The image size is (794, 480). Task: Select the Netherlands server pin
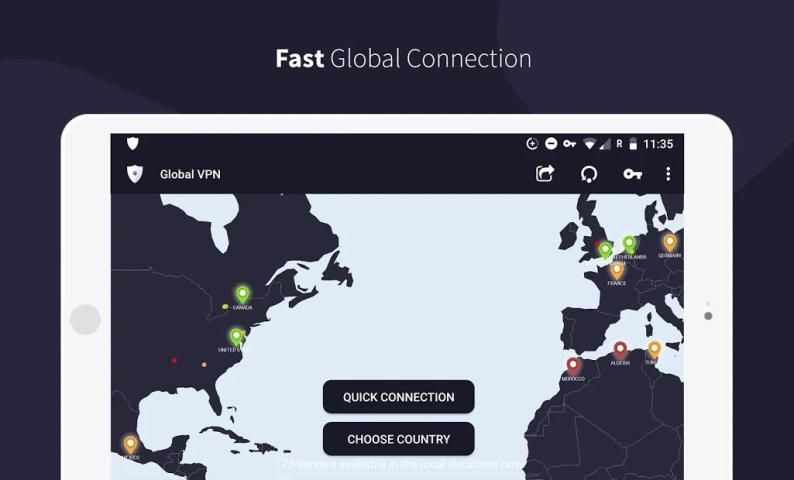[629, 243]
